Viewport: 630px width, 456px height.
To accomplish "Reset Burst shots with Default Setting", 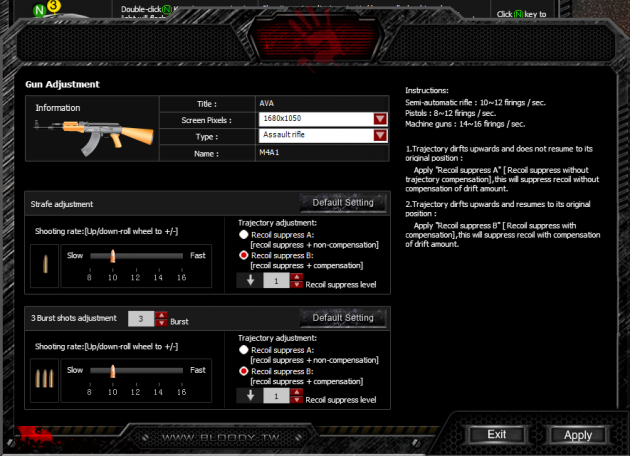I will pyautogui.click(x=342, y=318).
